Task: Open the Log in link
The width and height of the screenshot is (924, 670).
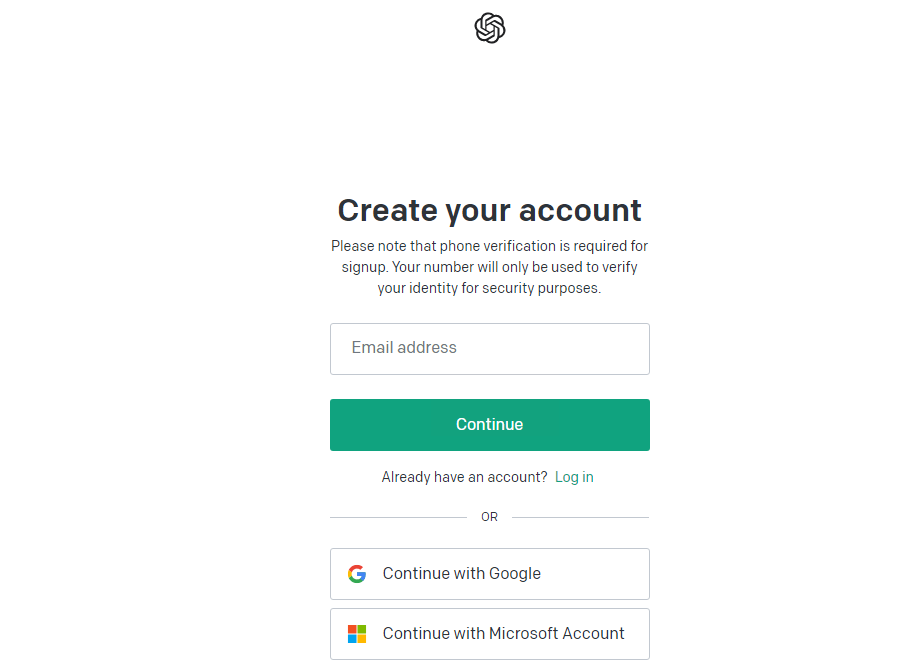Action: tap(574, 477)
